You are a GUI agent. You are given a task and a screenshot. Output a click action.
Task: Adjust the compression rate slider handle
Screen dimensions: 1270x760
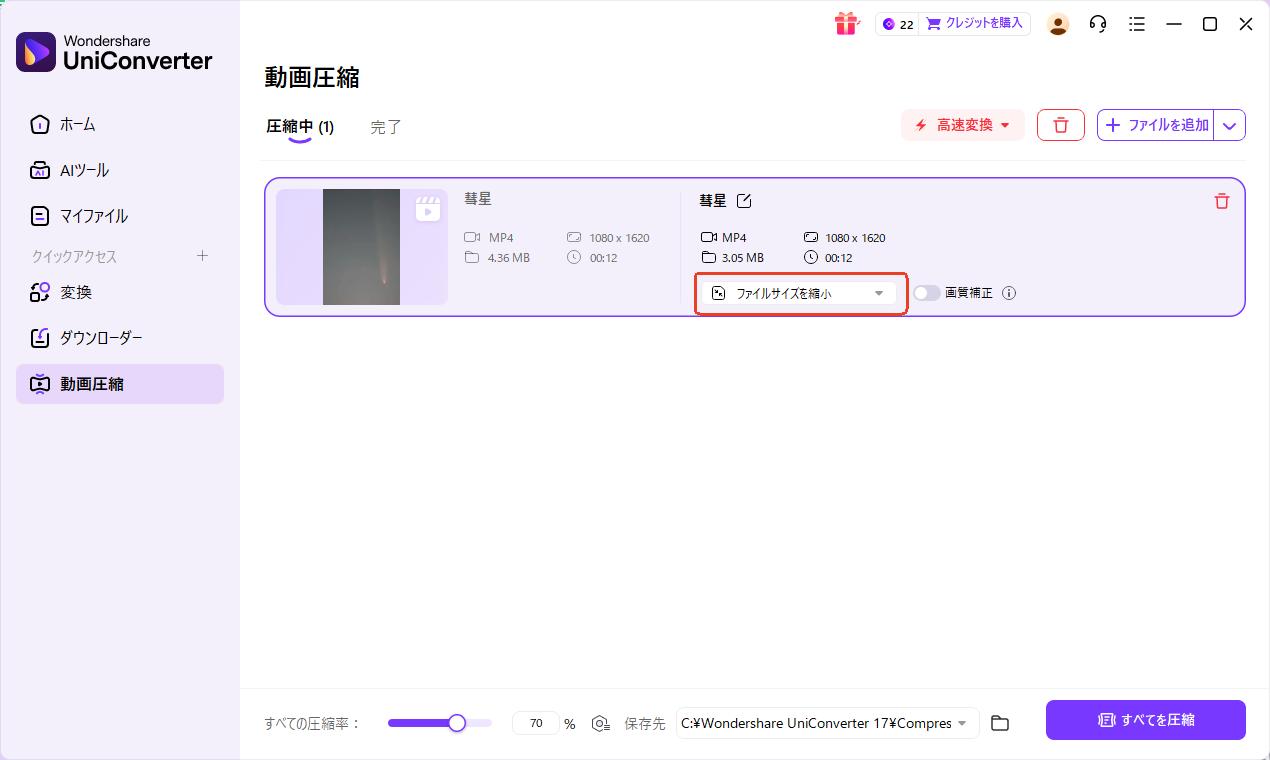click(x=457, y=723)
